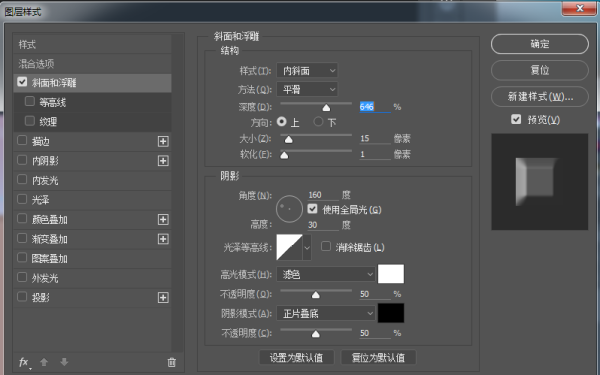600x375 pixels.
Task: Click the move effect up arrow
Action: [x=44, y=362]
